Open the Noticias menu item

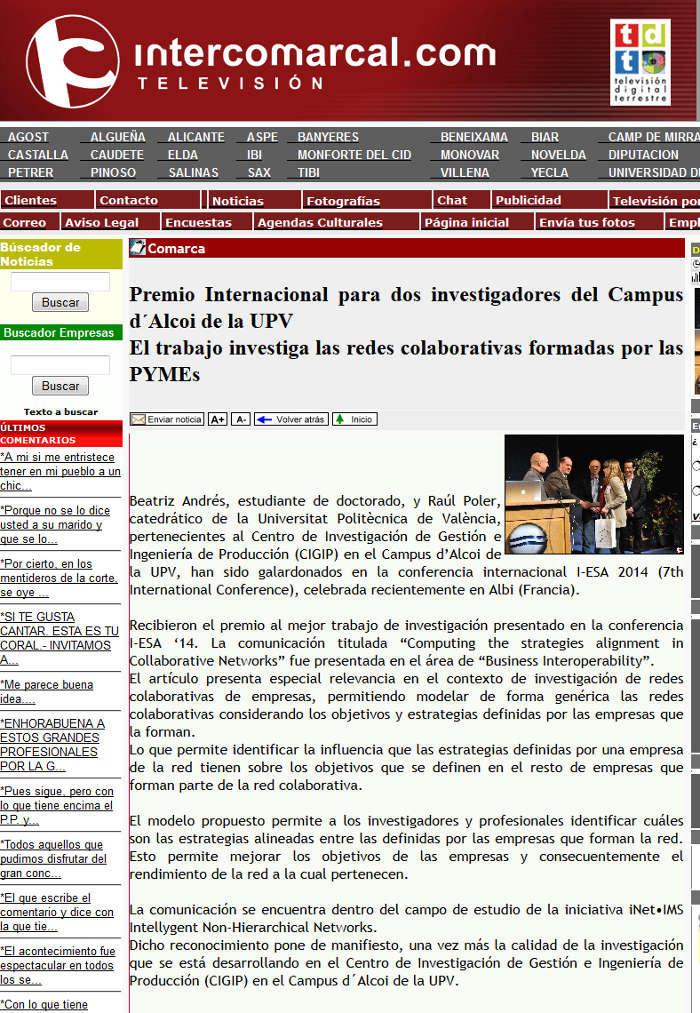coord(237,201)
